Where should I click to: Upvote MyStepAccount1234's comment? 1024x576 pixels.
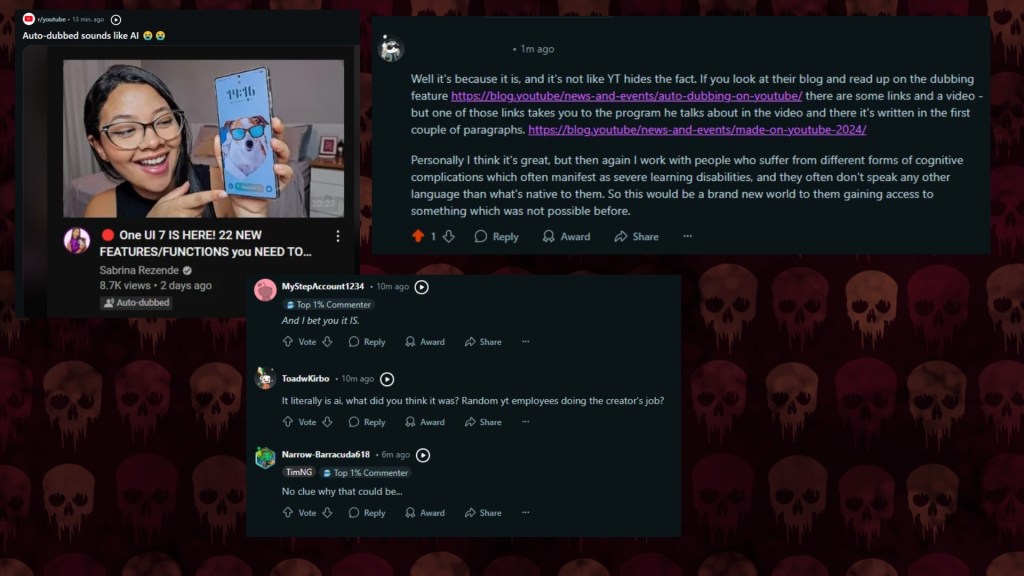click(x=288, y=342)
